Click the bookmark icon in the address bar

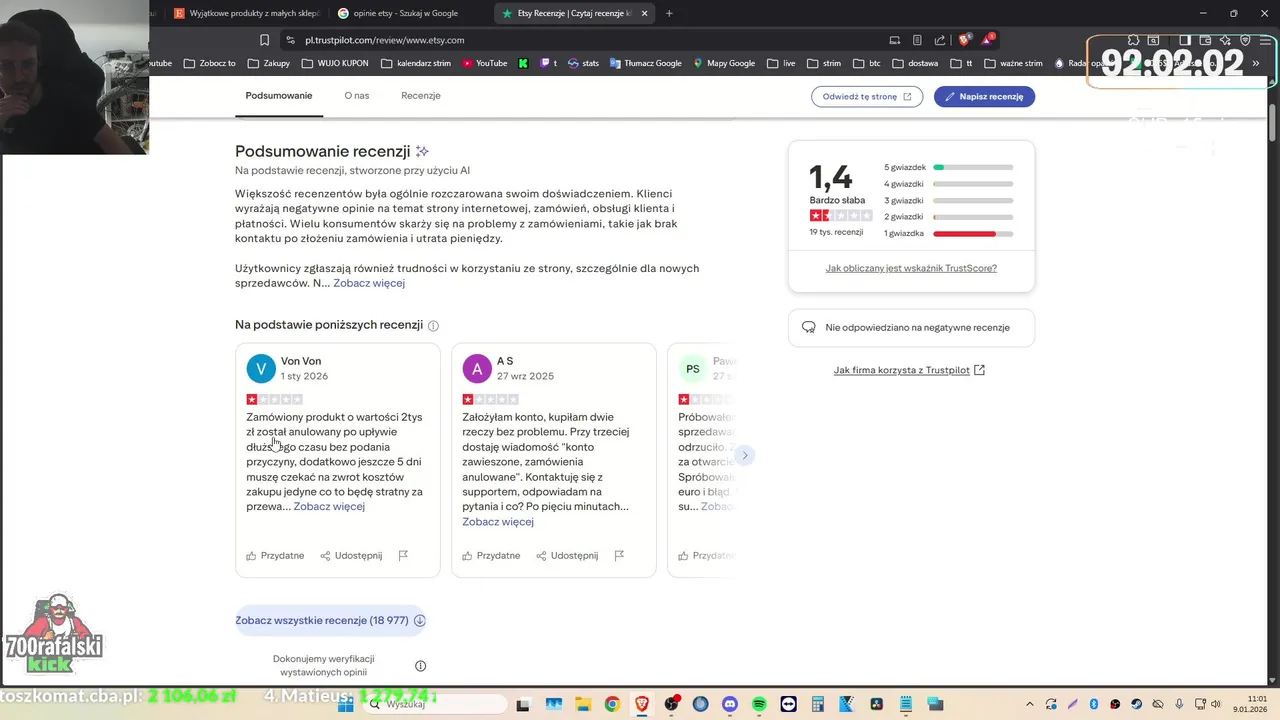click(x=264, y=40)
